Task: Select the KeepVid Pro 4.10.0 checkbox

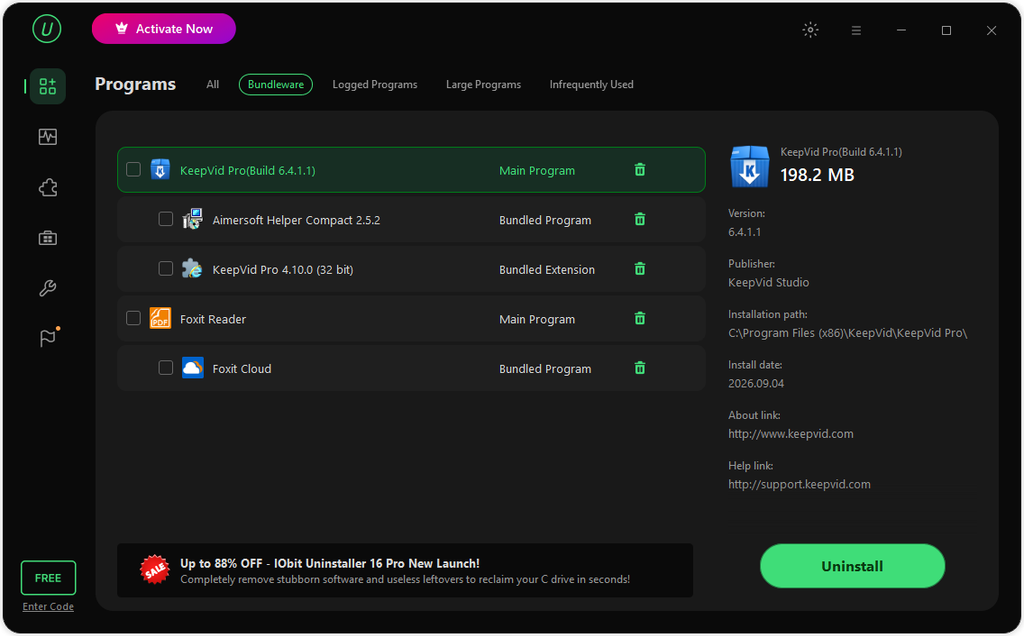Action: tap(166, 269)
